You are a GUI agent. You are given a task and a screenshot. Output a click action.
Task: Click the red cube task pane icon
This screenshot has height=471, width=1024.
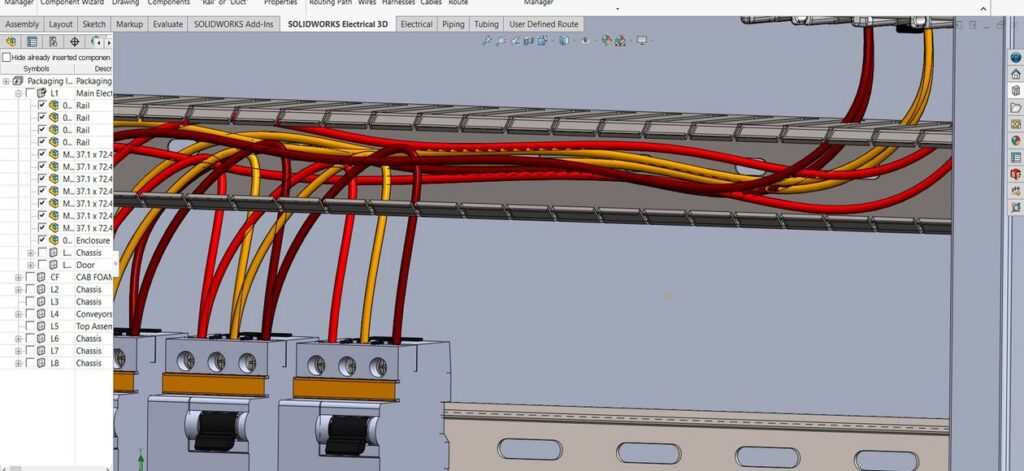1016,174
